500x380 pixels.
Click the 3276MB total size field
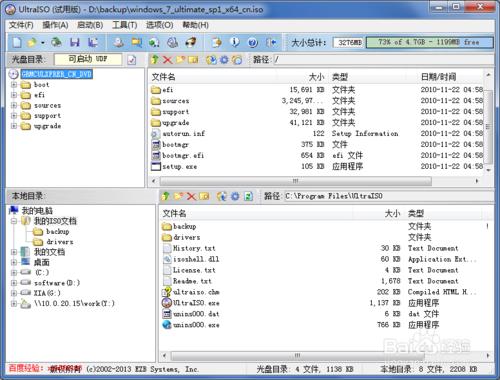click(x=349, y=42)
